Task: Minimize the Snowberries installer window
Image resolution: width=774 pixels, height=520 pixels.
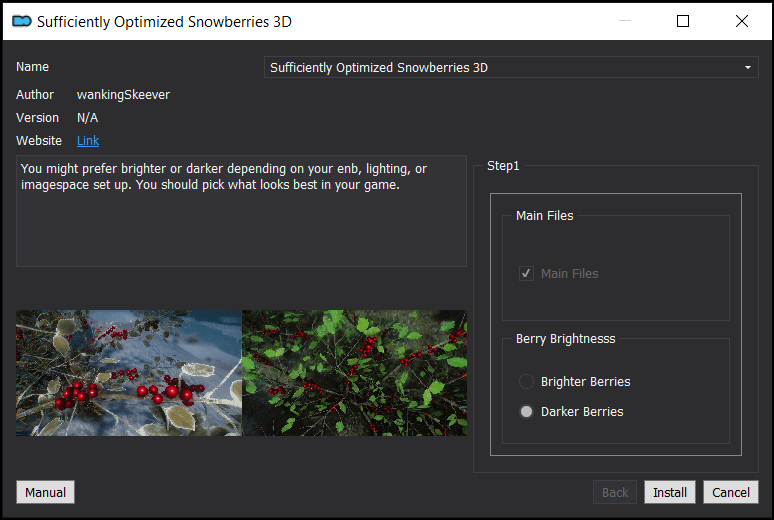Action: (625, 21)
